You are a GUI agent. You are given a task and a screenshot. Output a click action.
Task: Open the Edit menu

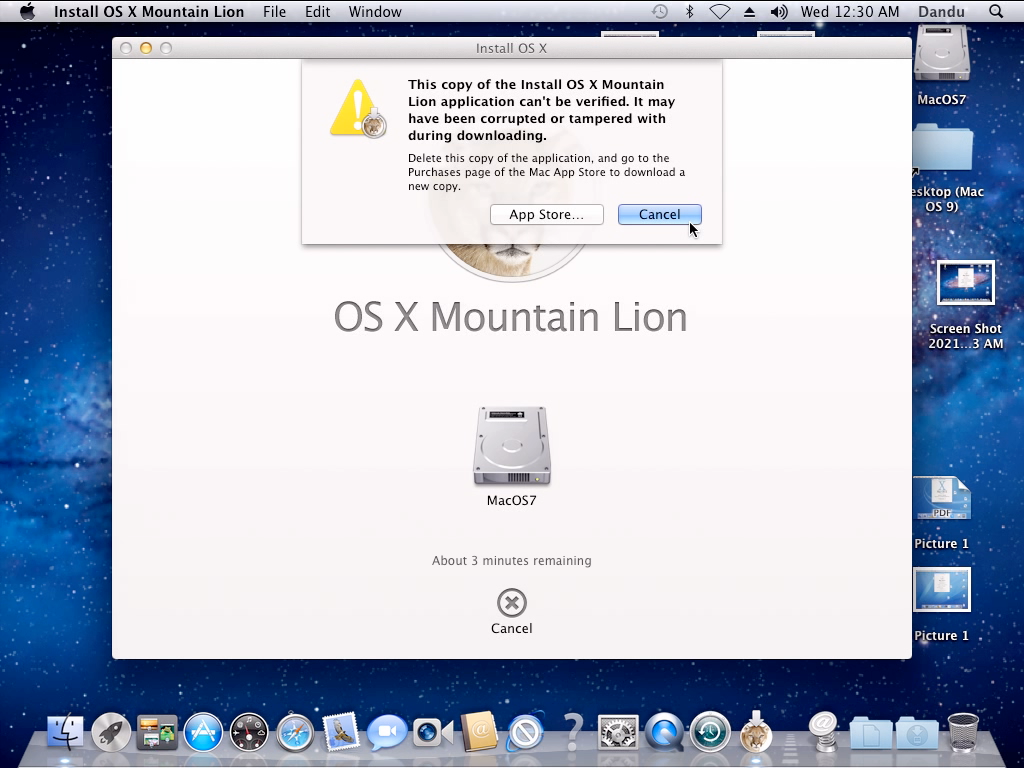pyautogui.click(x=317, y=12)
